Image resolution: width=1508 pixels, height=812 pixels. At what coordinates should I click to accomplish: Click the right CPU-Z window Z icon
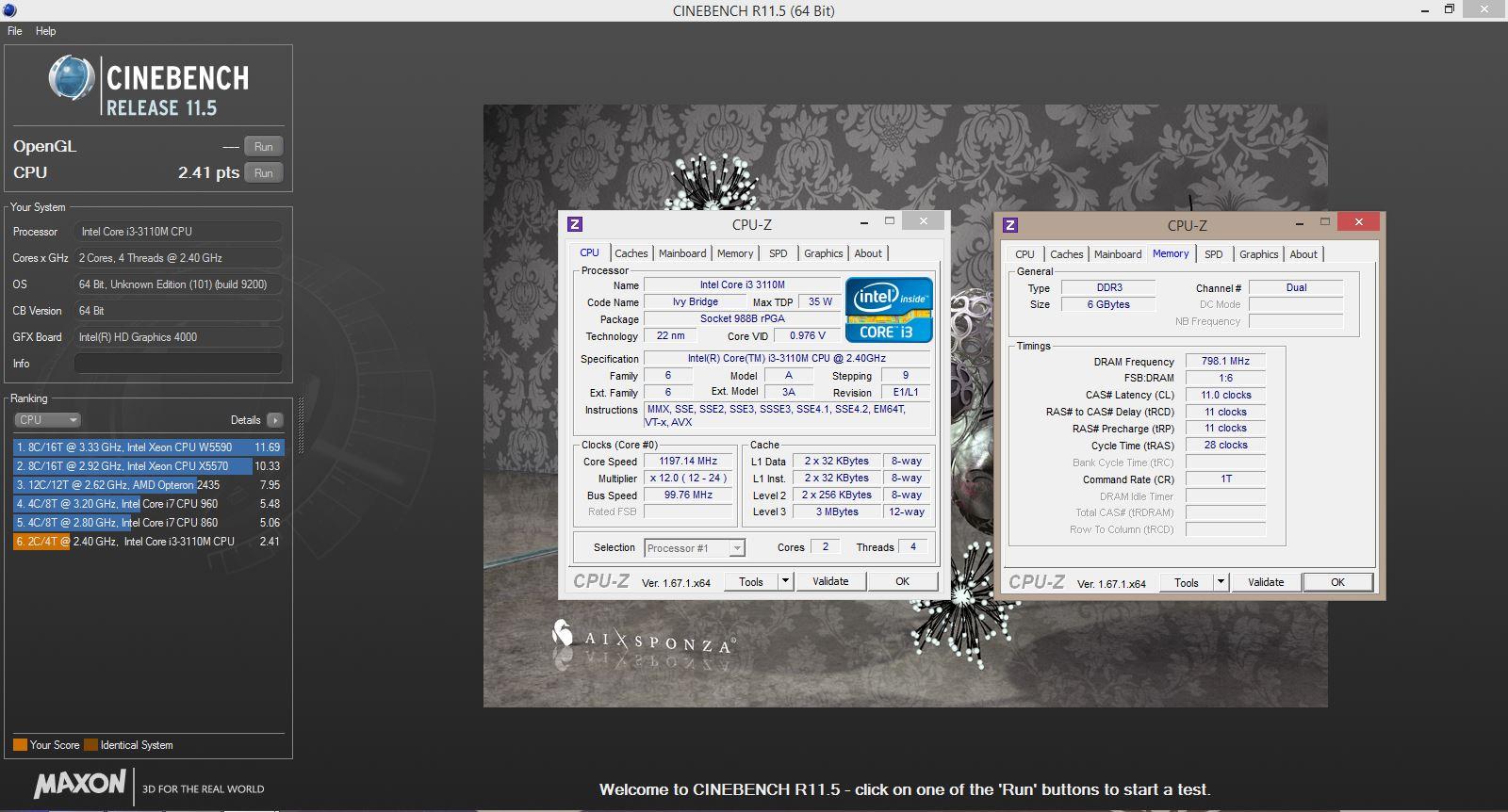point(1010,225)
